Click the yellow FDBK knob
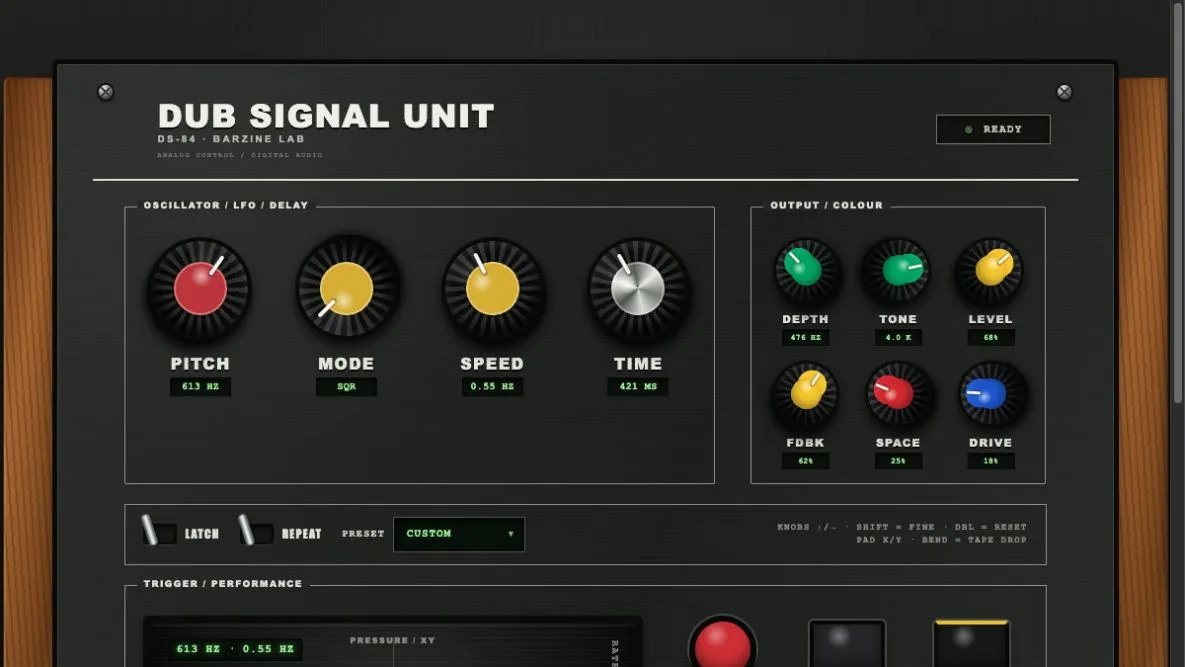 pos(805,394)
